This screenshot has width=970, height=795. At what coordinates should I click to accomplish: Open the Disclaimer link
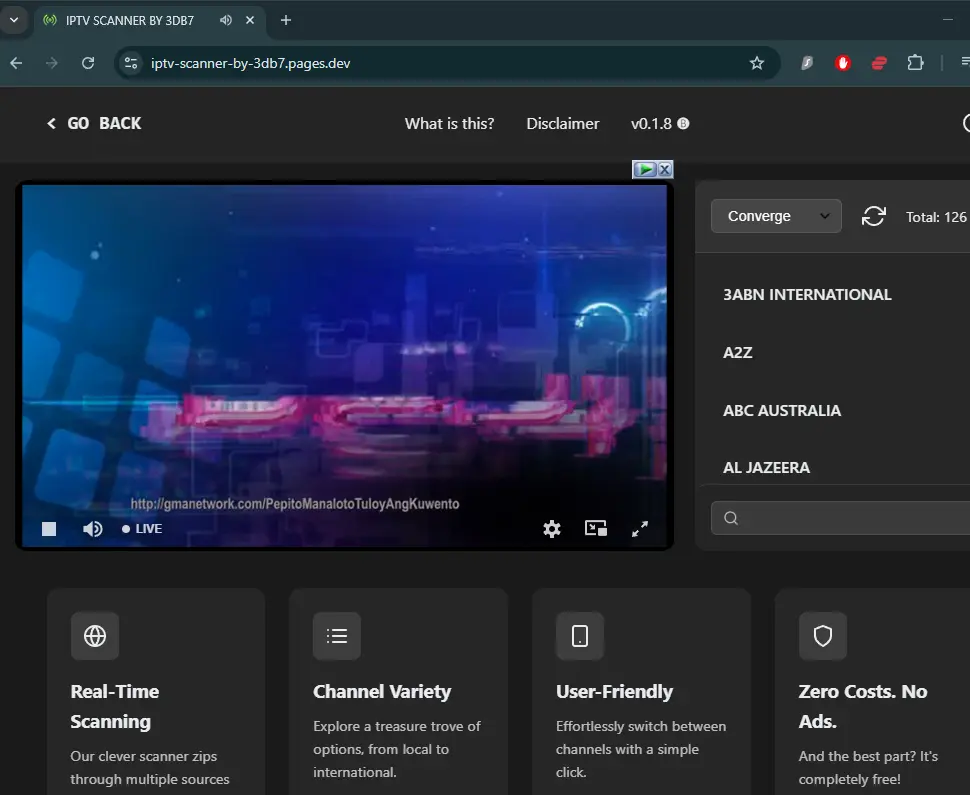pyautogui.click(x=563, y=124)
